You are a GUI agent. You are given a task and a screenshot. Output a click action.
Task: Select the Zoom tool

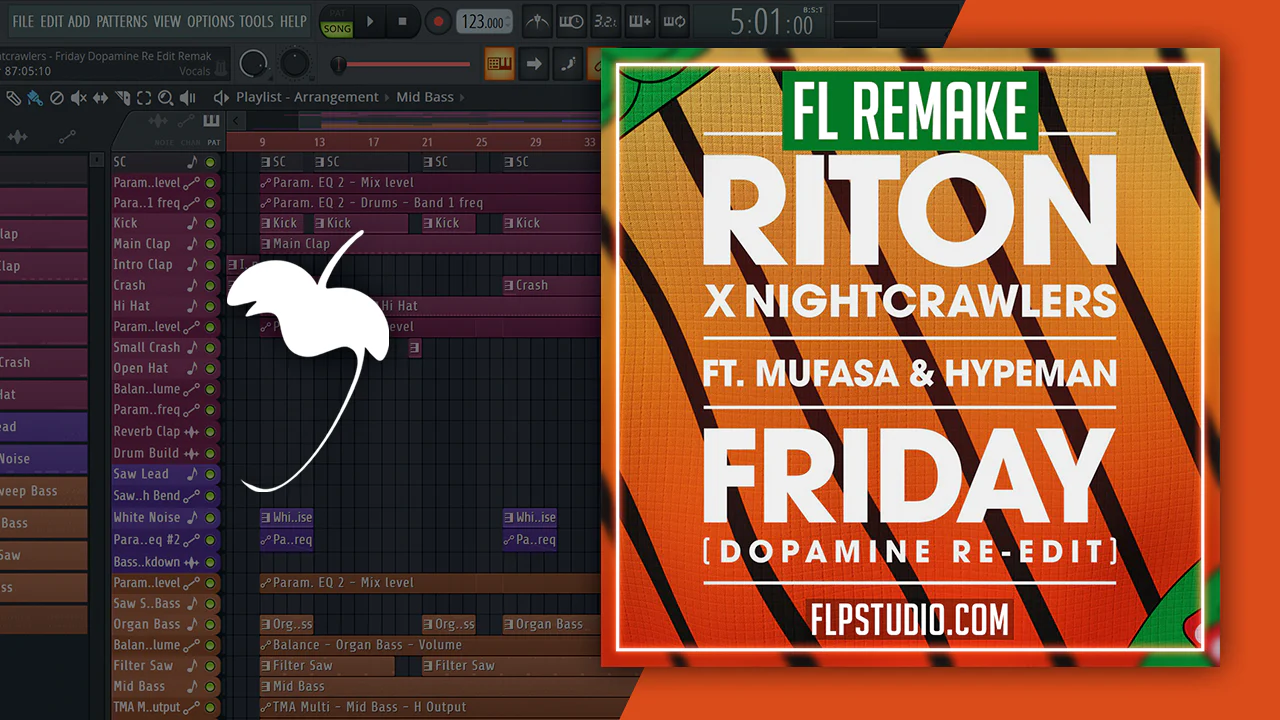coord(165,98)
